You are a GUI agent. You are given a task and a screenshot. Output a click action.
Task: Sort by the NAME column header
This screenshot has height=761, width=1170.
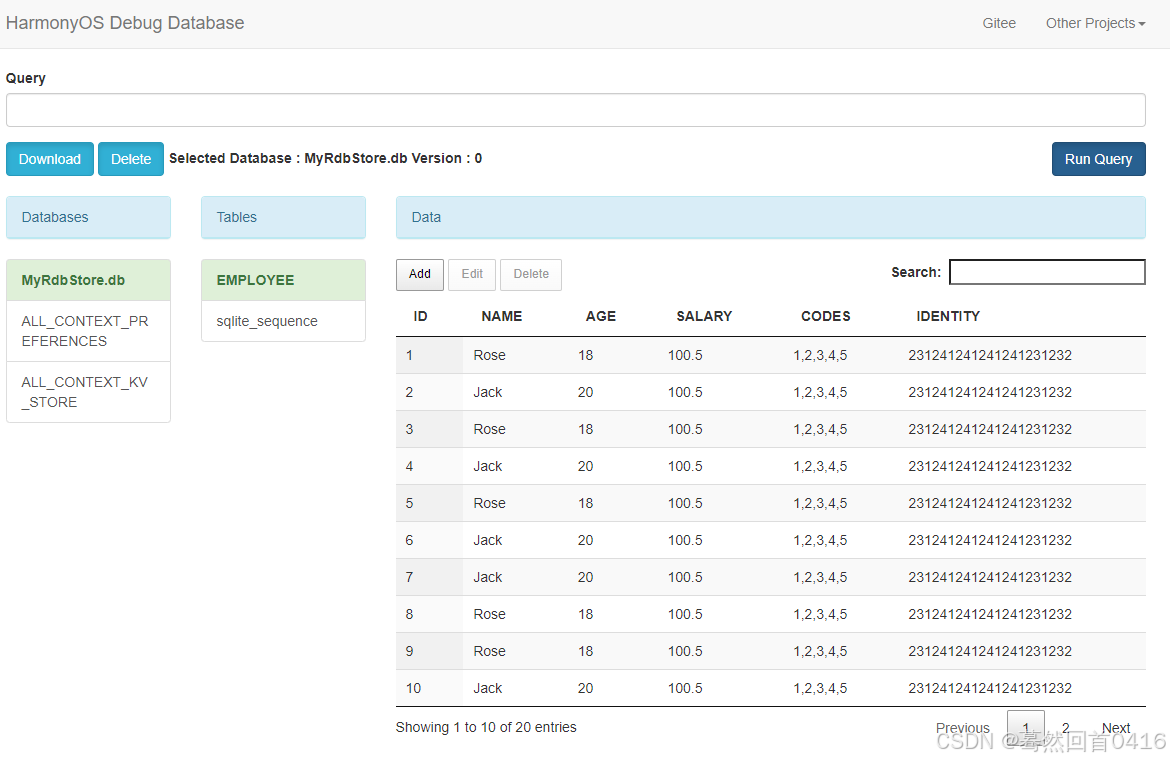[501, 316]
